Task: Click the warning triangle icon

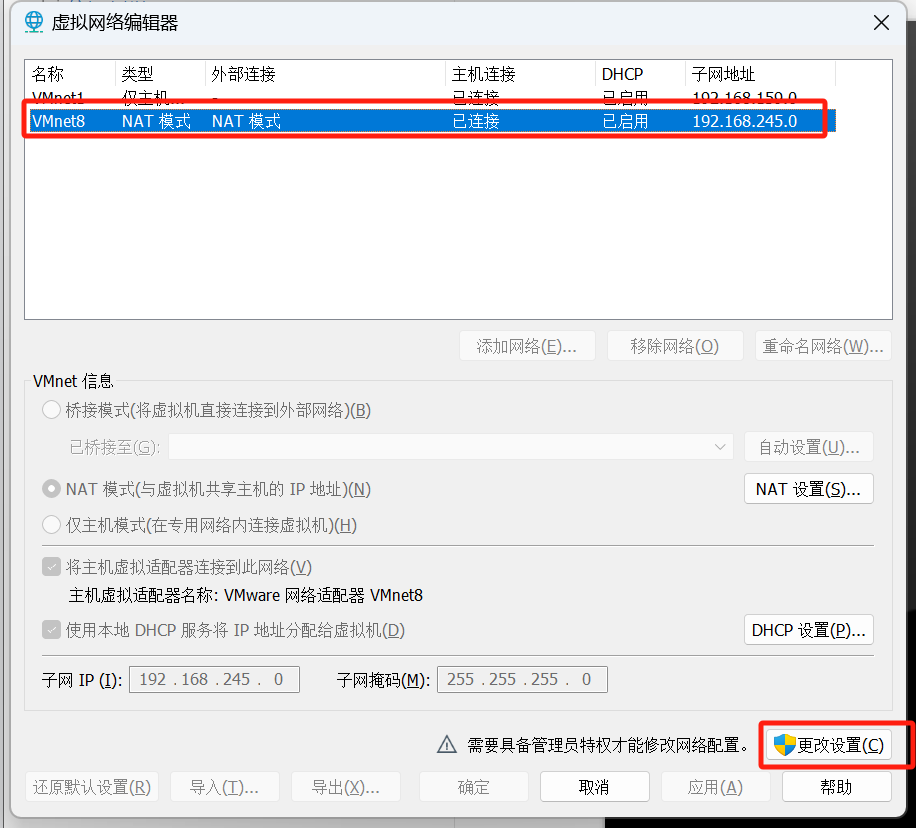Action: (x=447, y=744)
